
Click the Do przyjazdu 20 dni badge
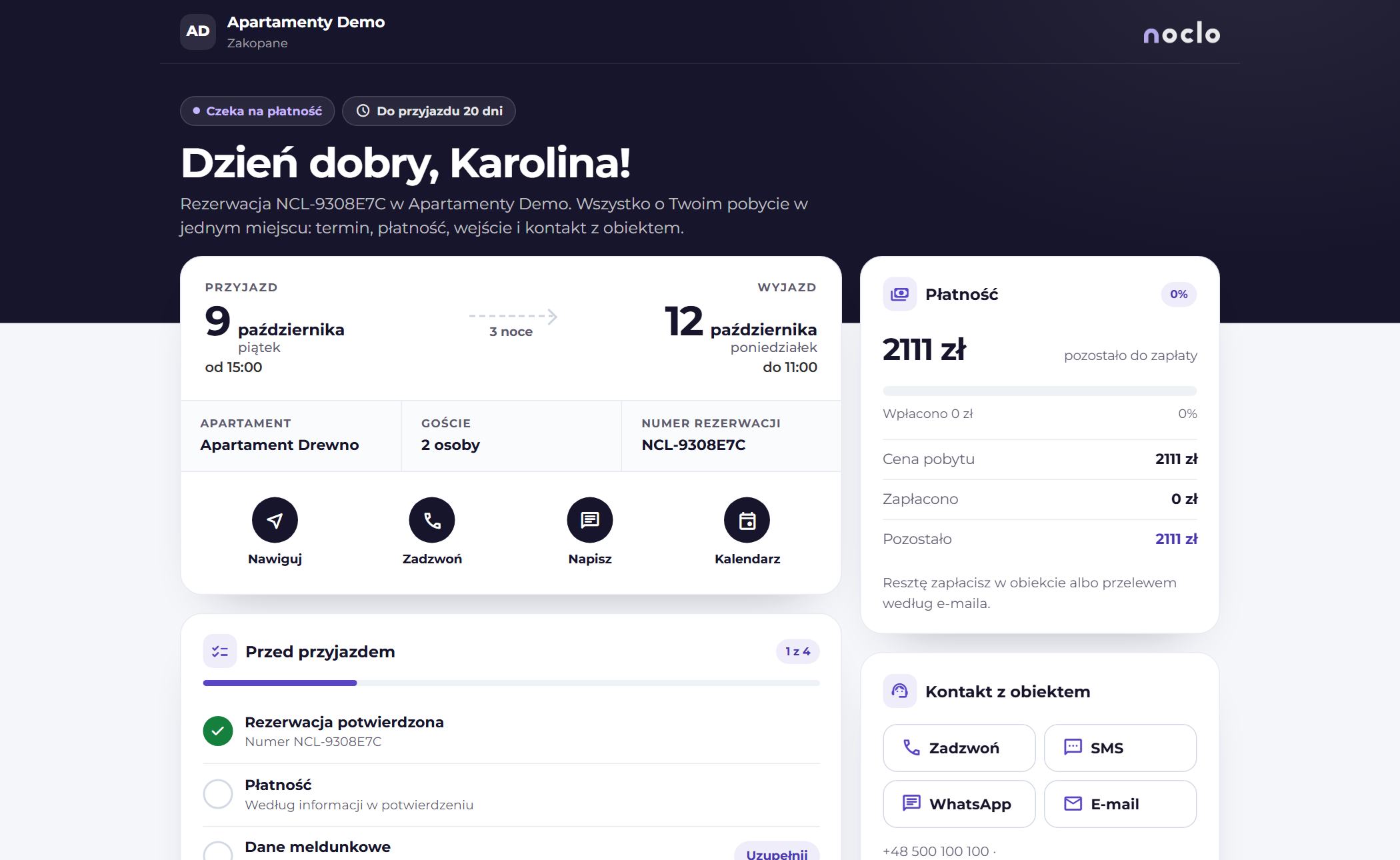tap(429, 111)
